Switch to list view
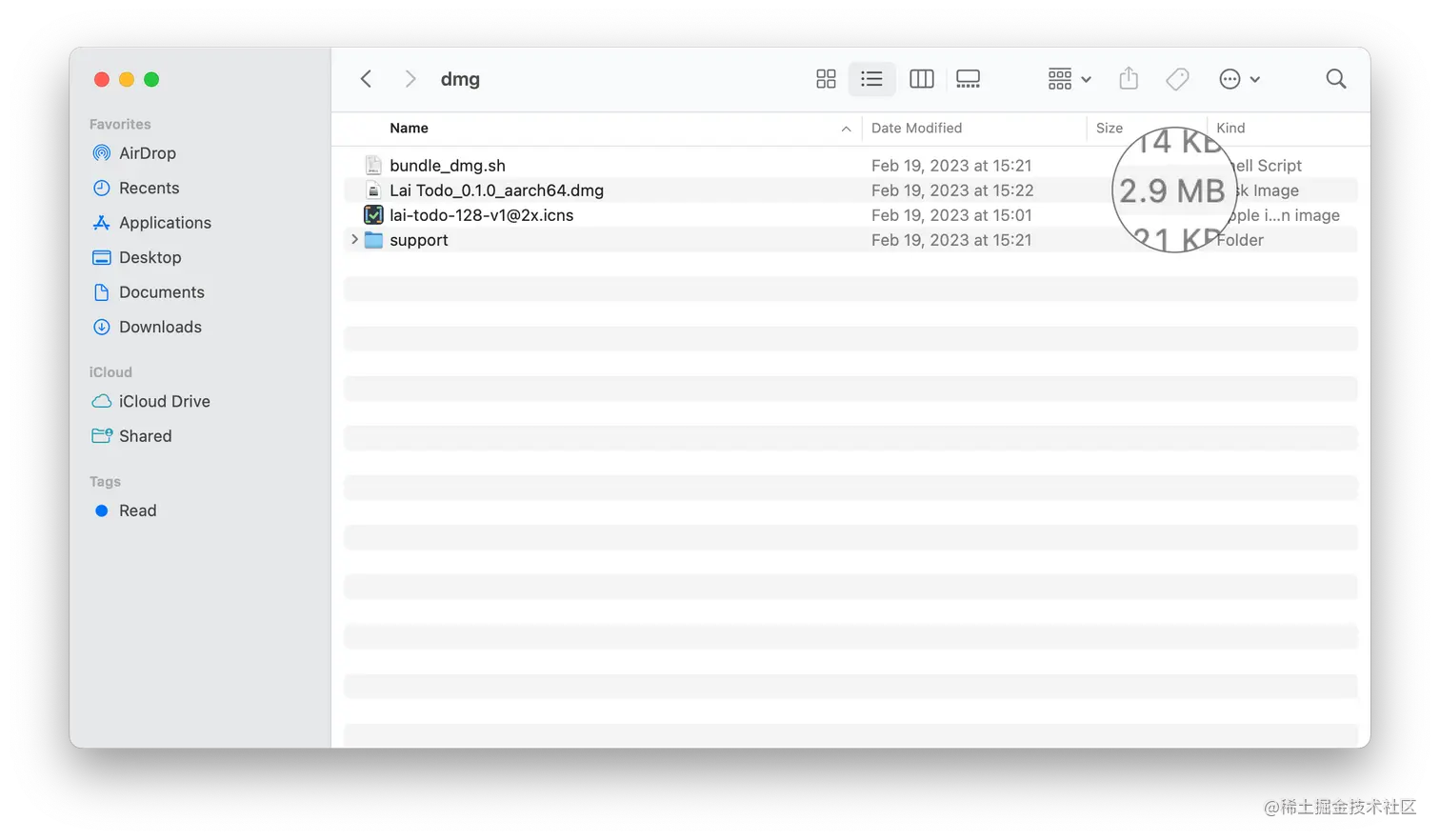Viewport: 1440px width, 840px height. point(871,79)
